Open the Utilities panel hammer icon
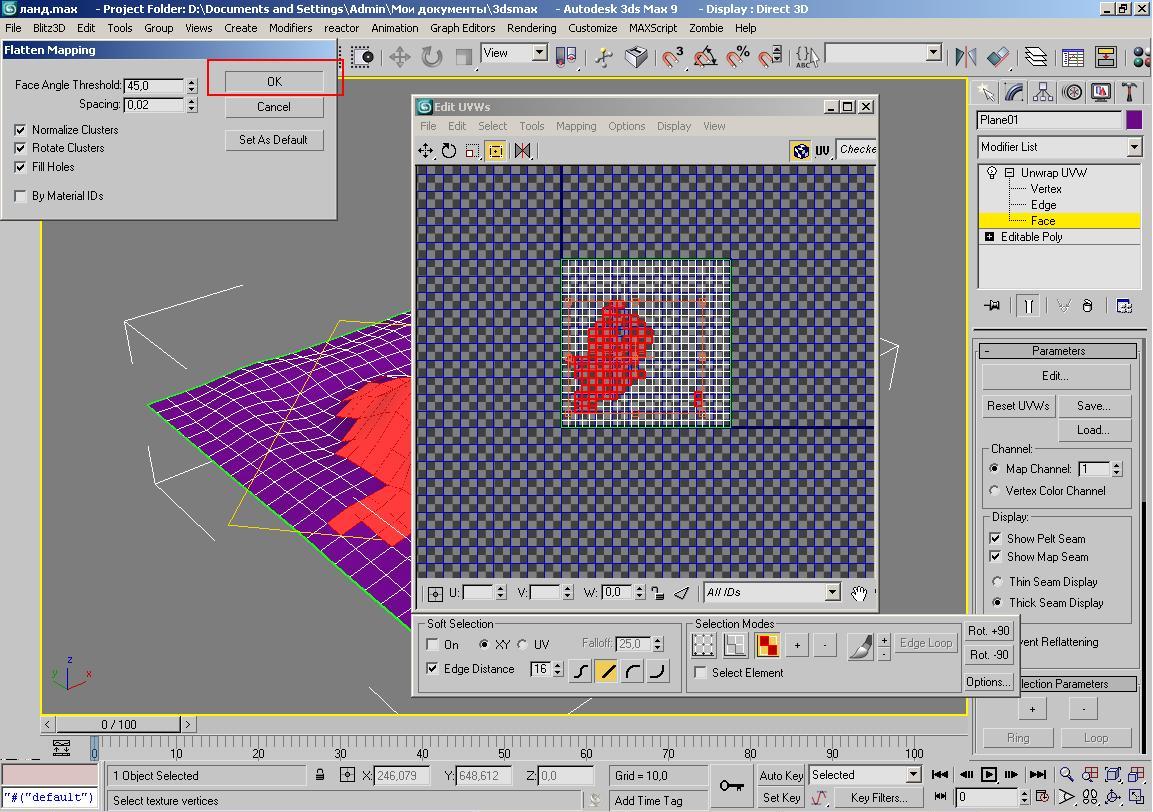 [x=1129, y=93]
